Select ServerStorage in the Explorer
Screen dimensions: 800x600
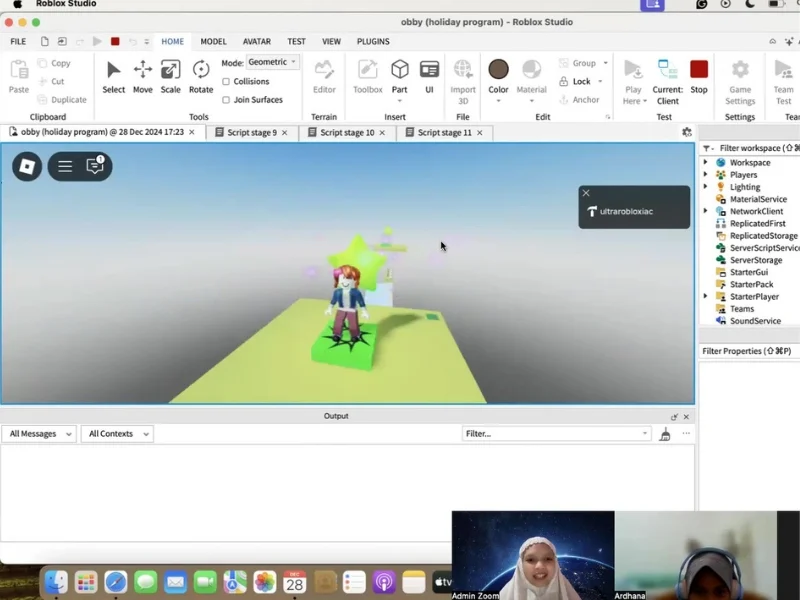[x=756, y=260]
